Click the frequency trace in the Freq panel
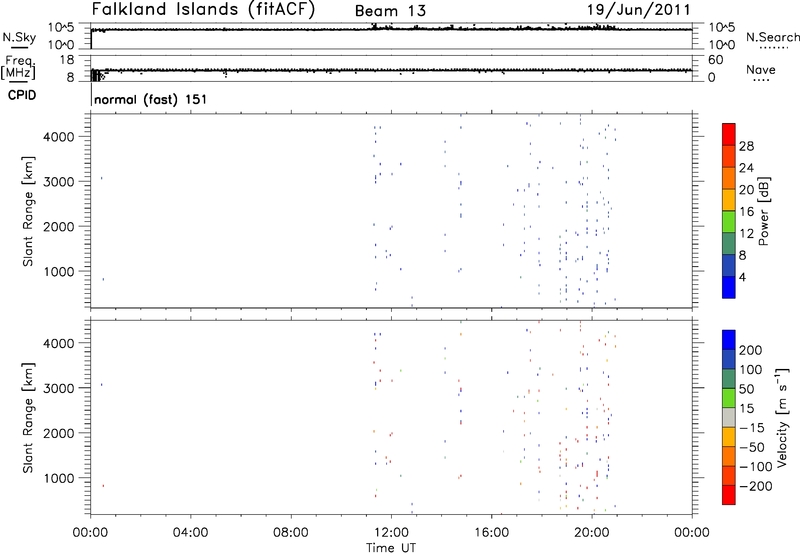 click(x=391, y=70)
